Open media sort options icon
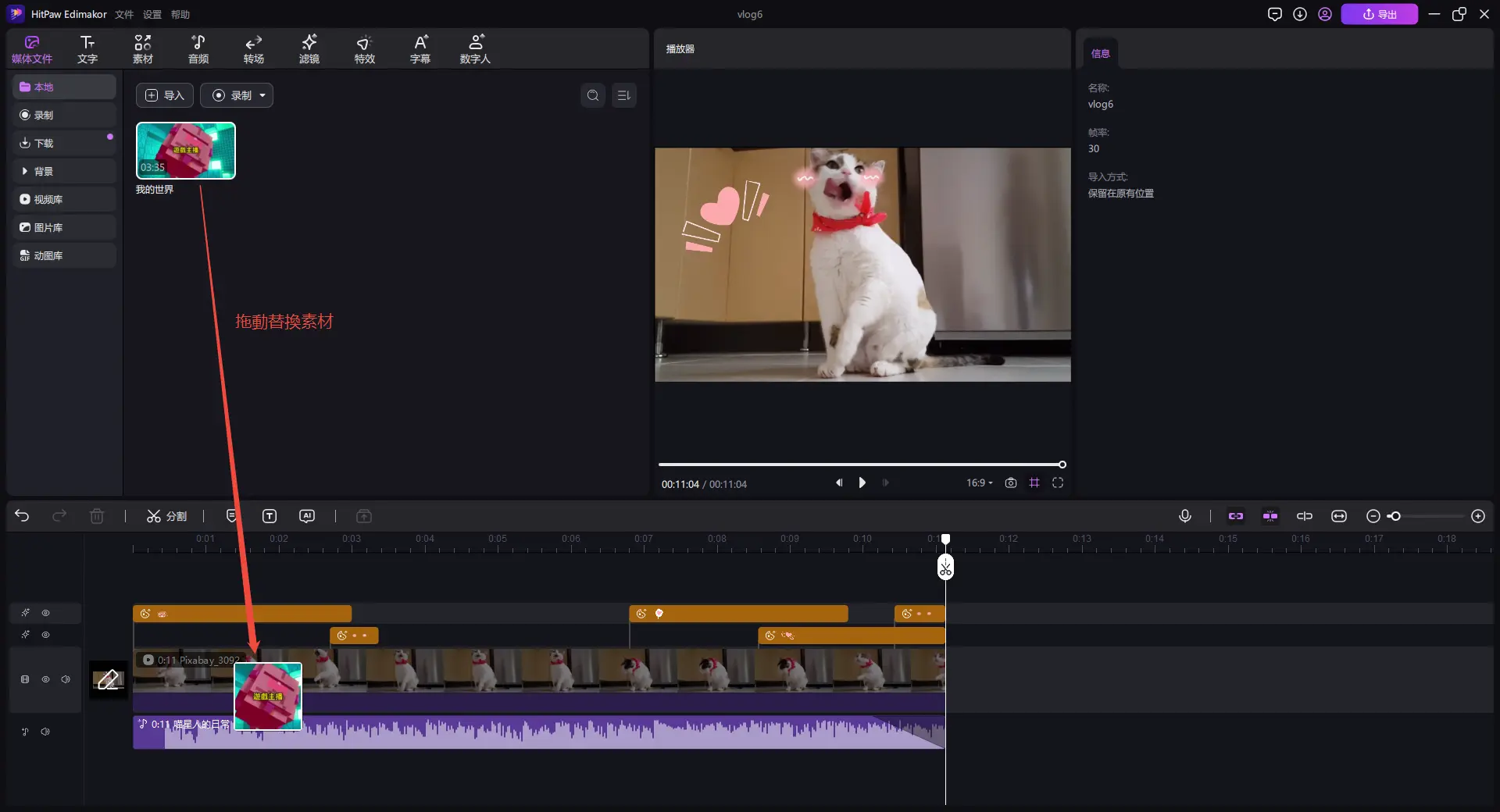The width and height of the screenshot is (1500, 812). click(623, 95)
